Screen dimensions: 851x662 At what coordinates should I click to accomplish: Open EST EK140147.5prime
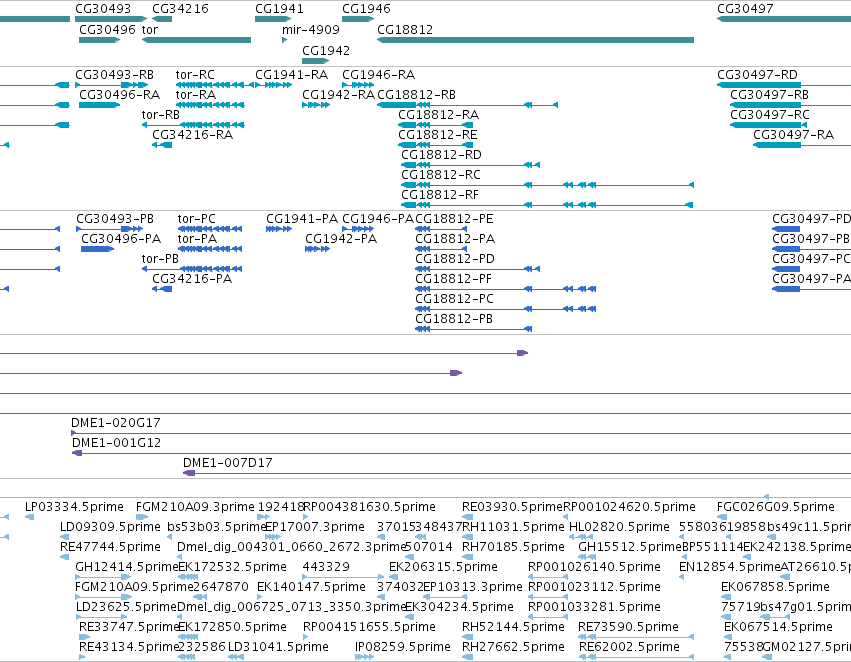tap(311, 587)
